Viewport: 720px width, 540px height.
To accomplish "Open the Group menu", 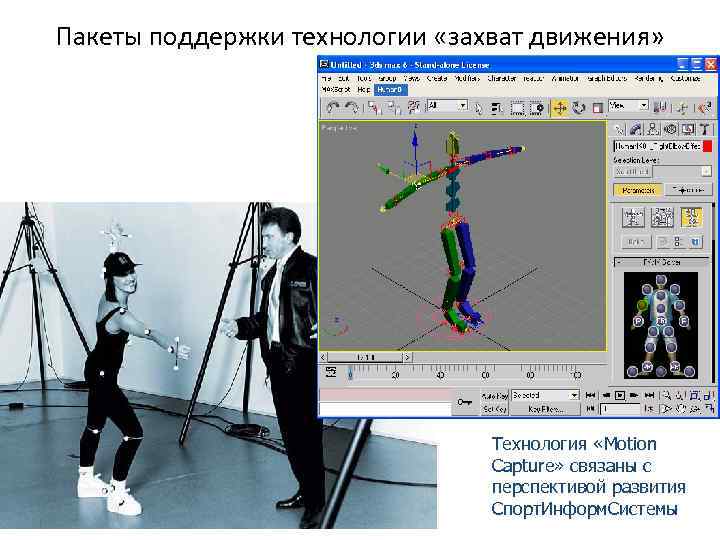I will pyautogui.click(x=387, y=79).
